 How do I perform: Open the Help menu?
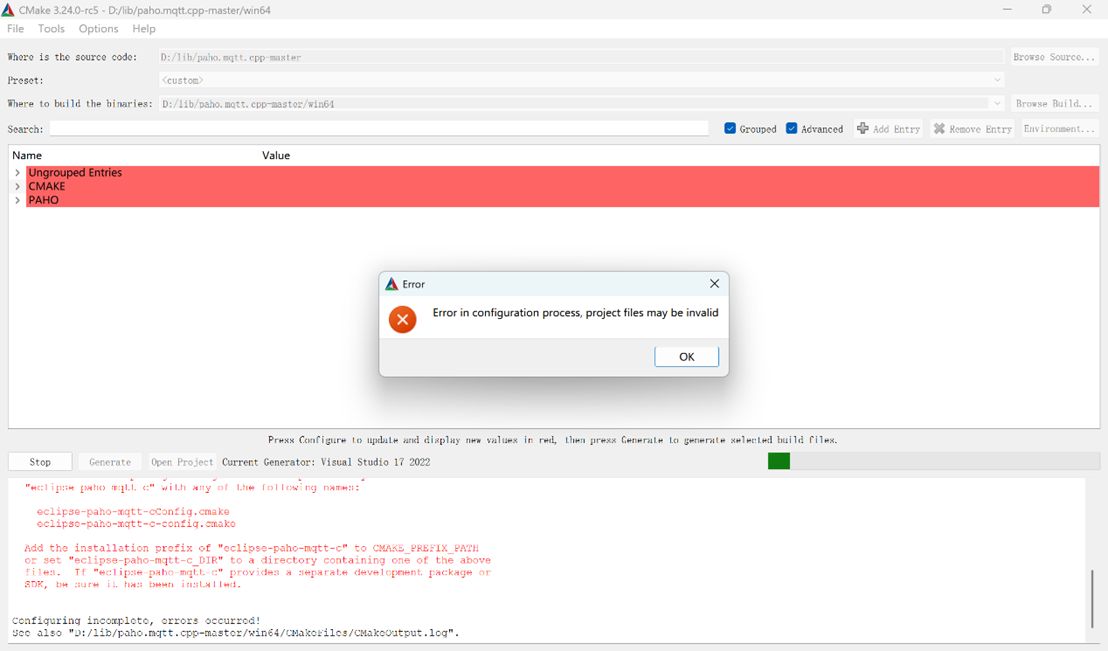click(143, 28)
